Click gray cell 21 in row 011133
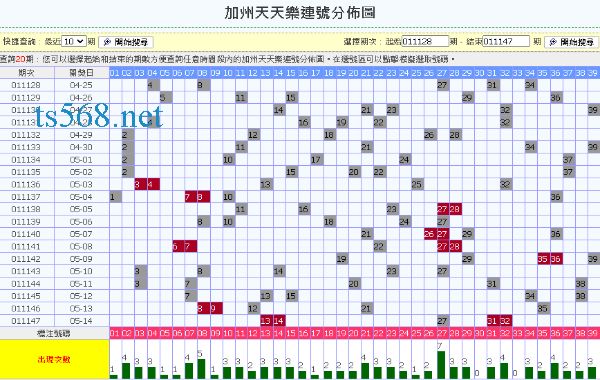Viewport: 600px width, 380px height. (x=367, y=147)
